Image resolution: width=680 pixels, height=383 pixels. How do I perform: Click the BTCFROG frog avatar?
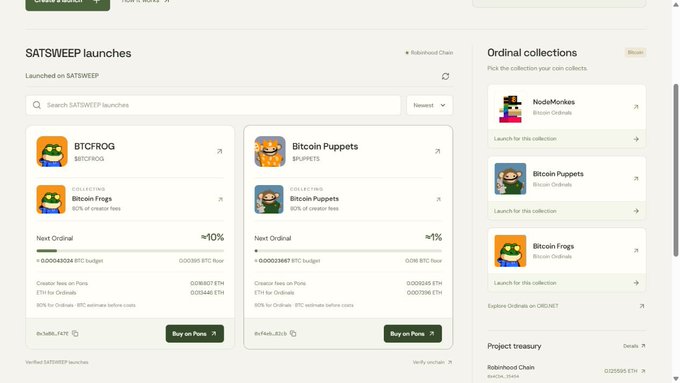pos(52,151)
